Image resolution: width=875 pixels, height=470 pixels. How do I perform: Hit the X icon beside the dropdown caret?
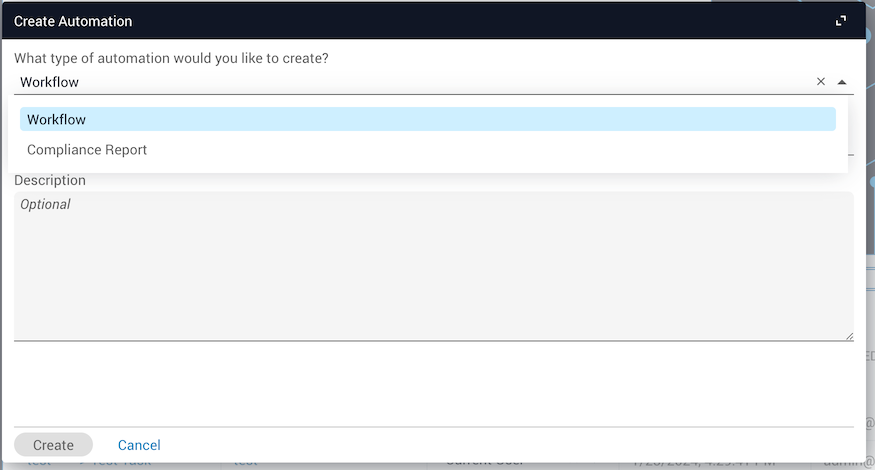point(821,82)
